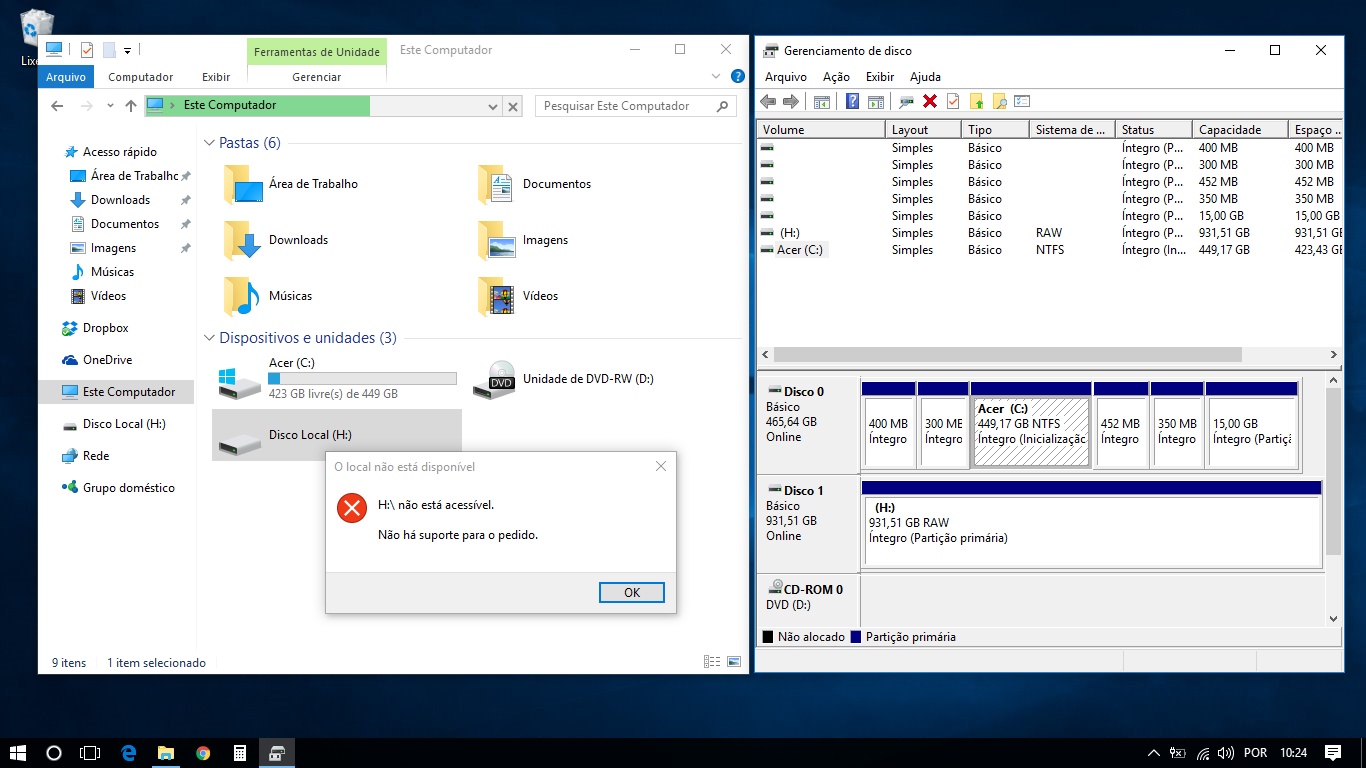This screenshot has height=768, width=1366.
Task: Click the Pesquisar Este Computador search field
Action: coord(636,106)
